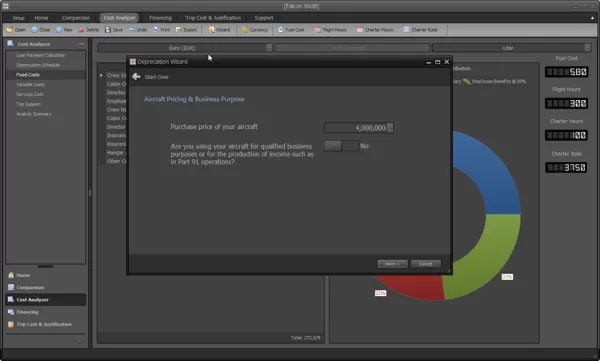
Task: Create a new entry with New
Action: pyautogui.click(x=64, y=30)
